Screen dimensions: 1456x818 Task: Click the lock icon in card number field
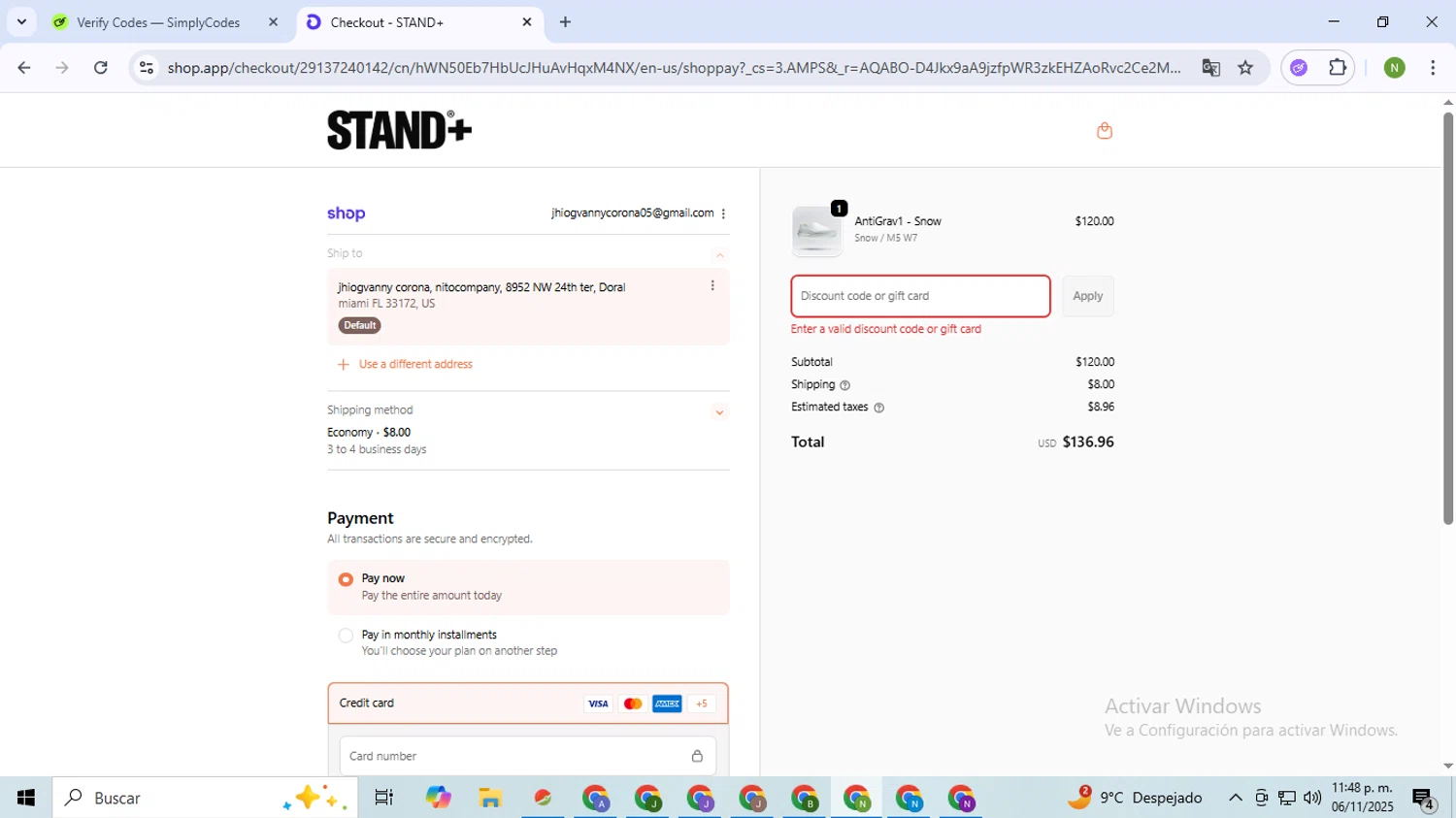point(697,756)
